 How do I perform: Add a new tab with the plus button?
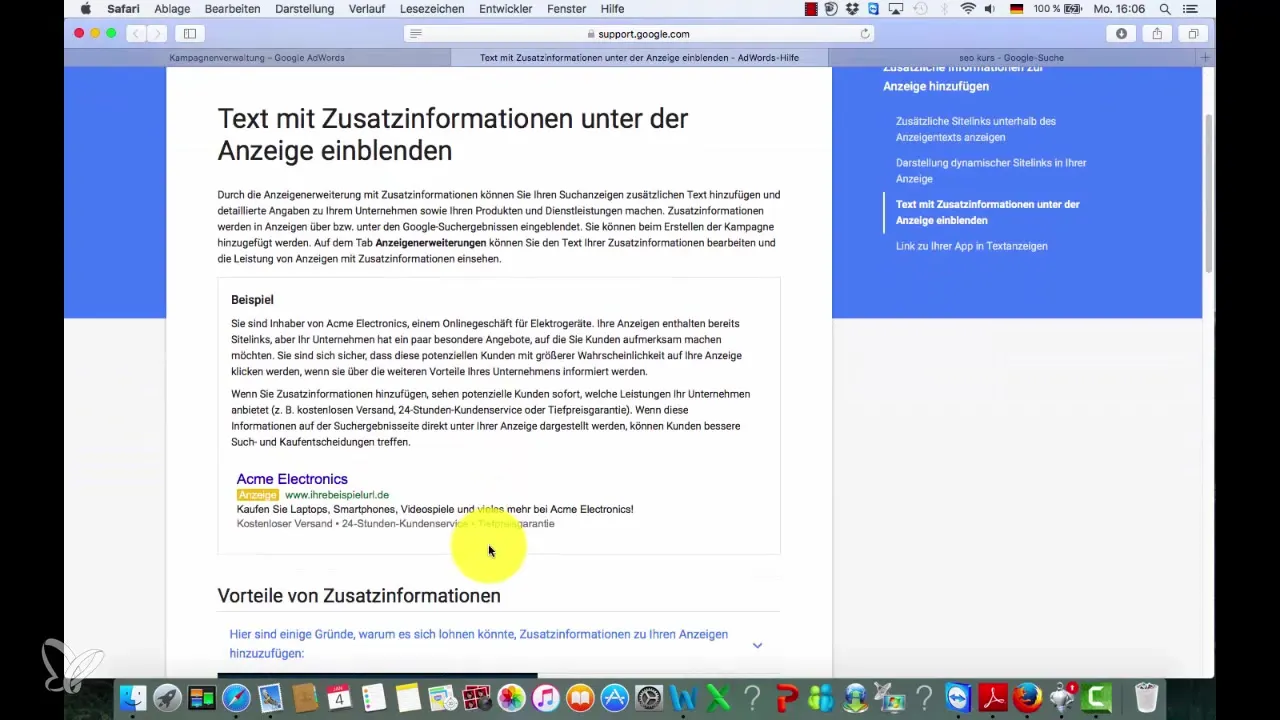pos(1206,58)
